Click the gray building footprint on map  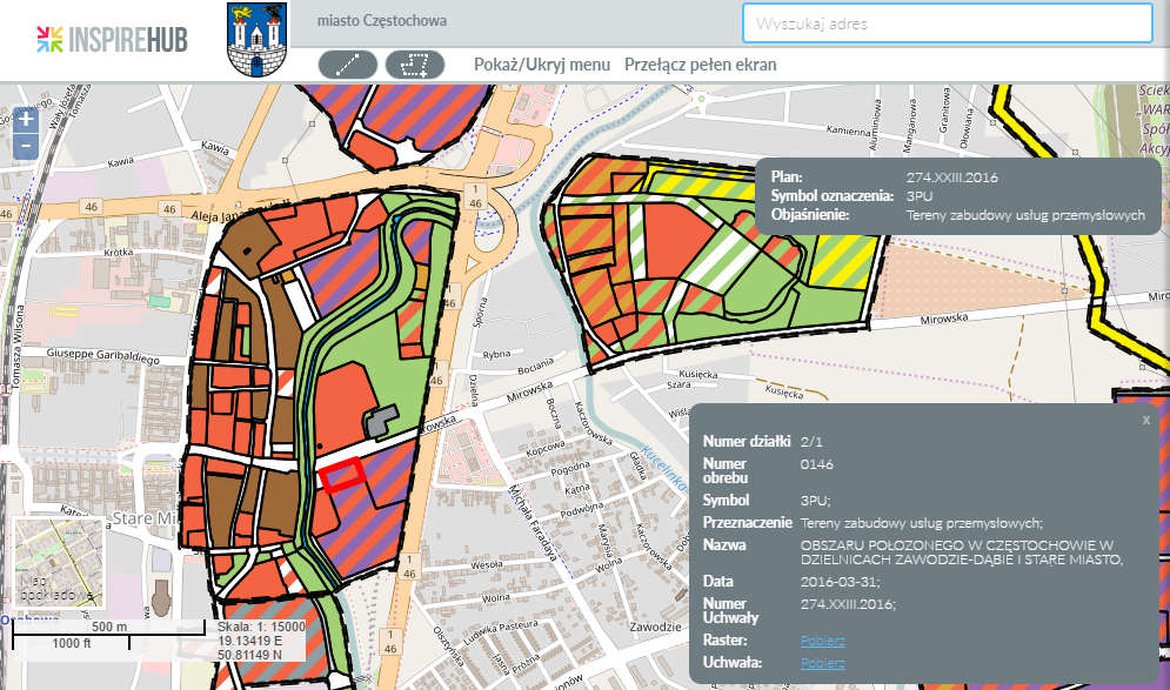point(381,423)
